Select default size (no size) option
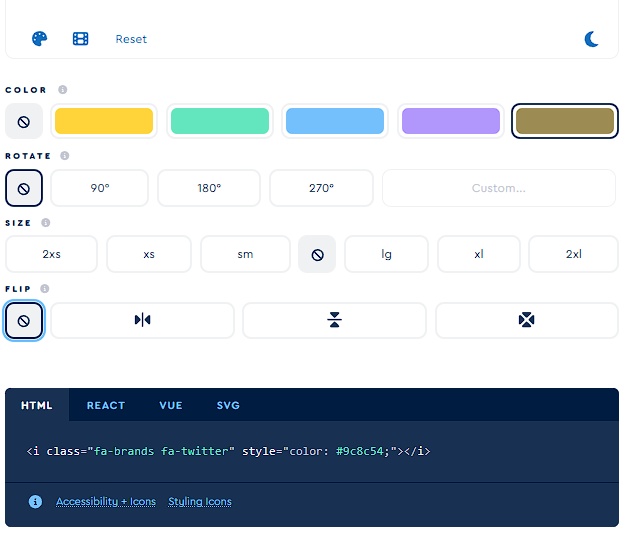The height and width of the screenshot is (535, 621). point(317,254)
